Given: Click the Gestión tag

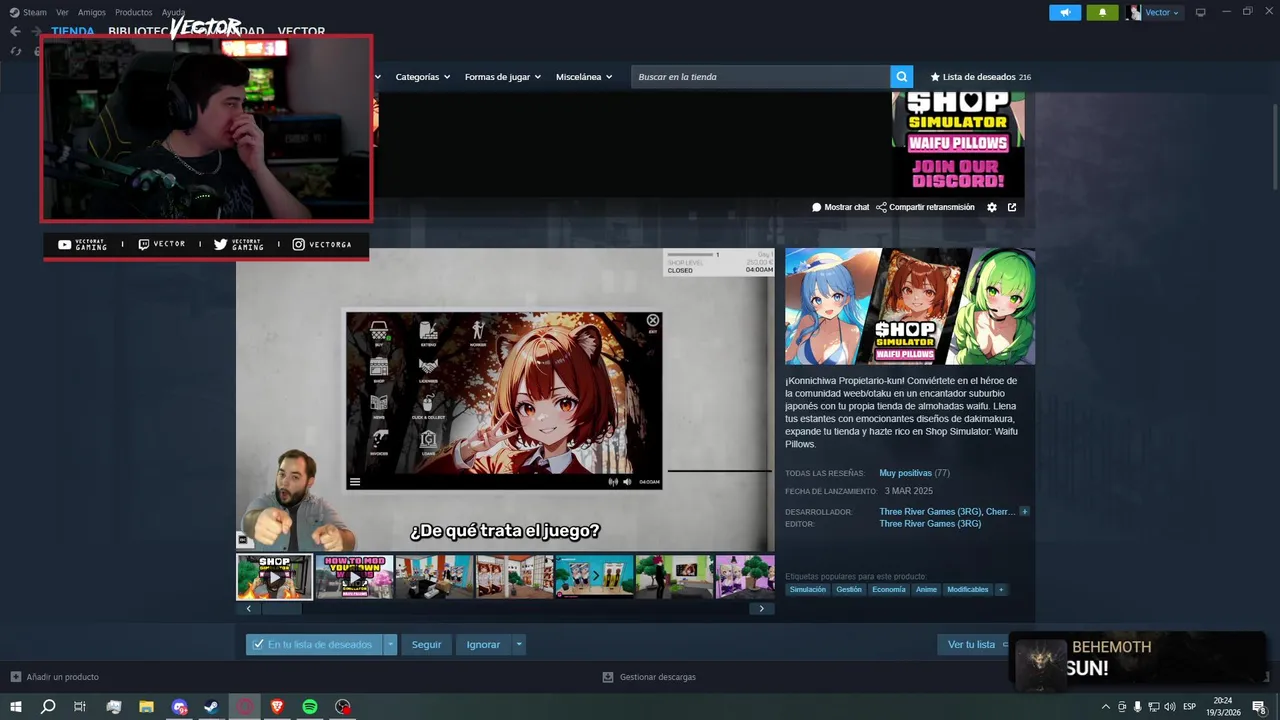Looking at the screenshot, I should [849, 590].
